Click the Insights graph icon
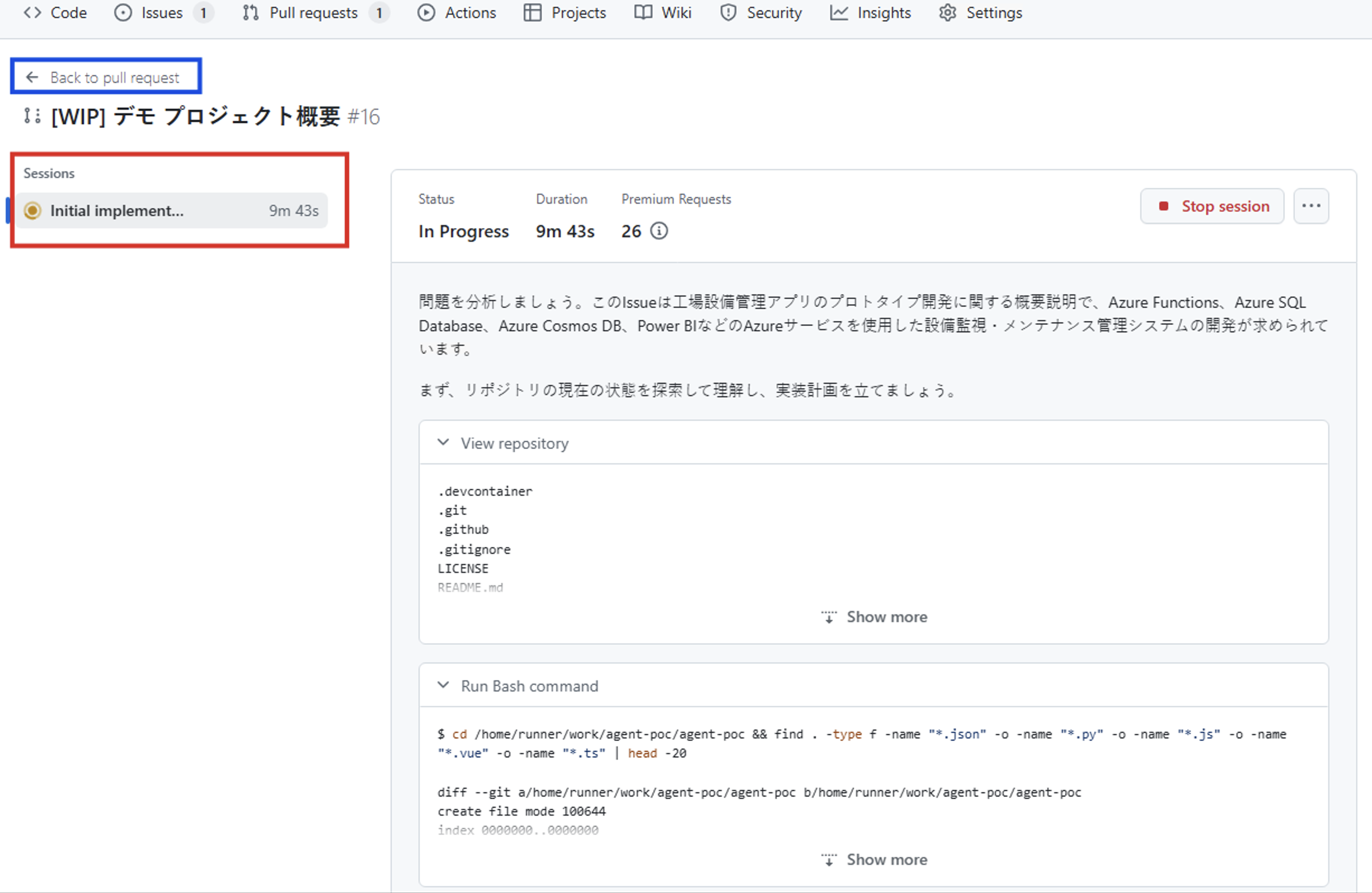Image resolution: width=1372 pixels, height=893 pixels. (839, 13)
